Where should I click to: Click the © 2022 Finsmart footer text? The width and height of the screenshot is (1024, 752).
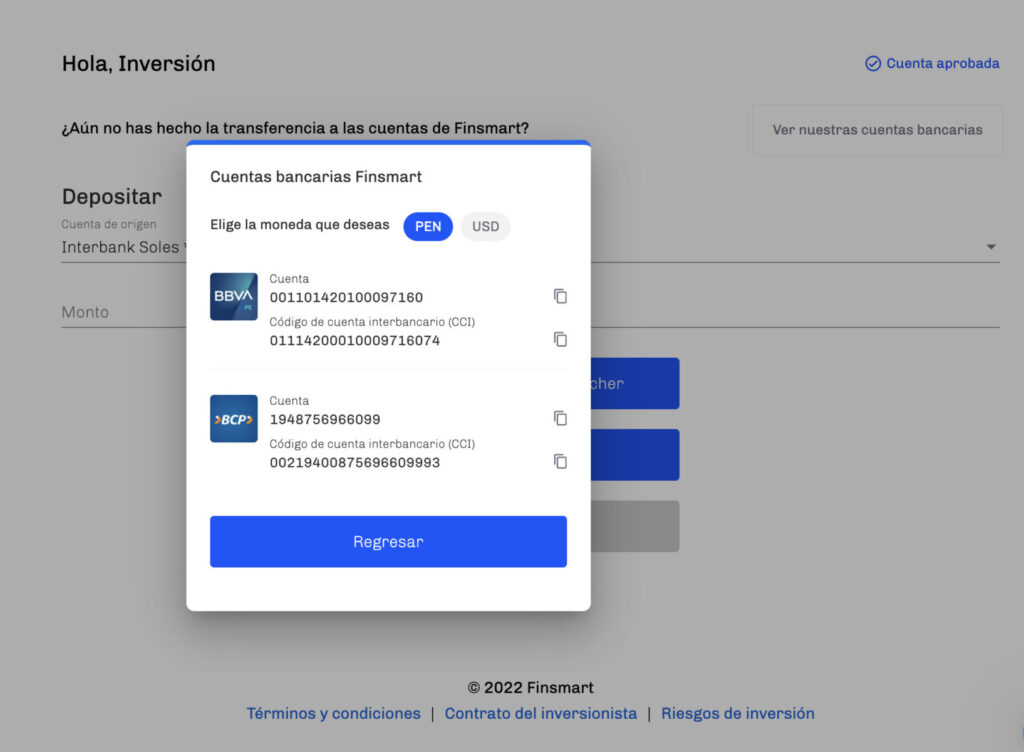pos(530,688)
